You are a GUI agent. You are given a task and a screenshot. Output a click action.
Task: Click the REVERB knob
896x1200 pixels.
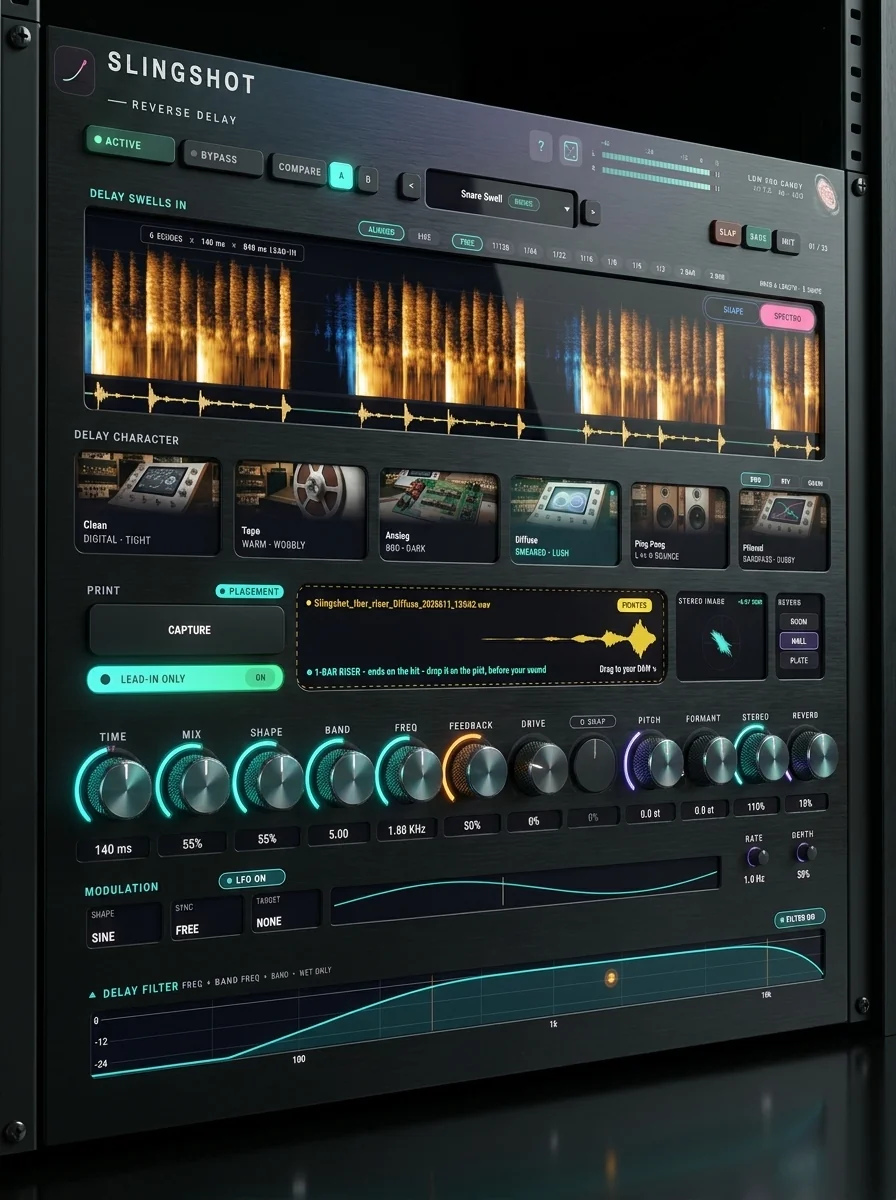pos(814,753)
